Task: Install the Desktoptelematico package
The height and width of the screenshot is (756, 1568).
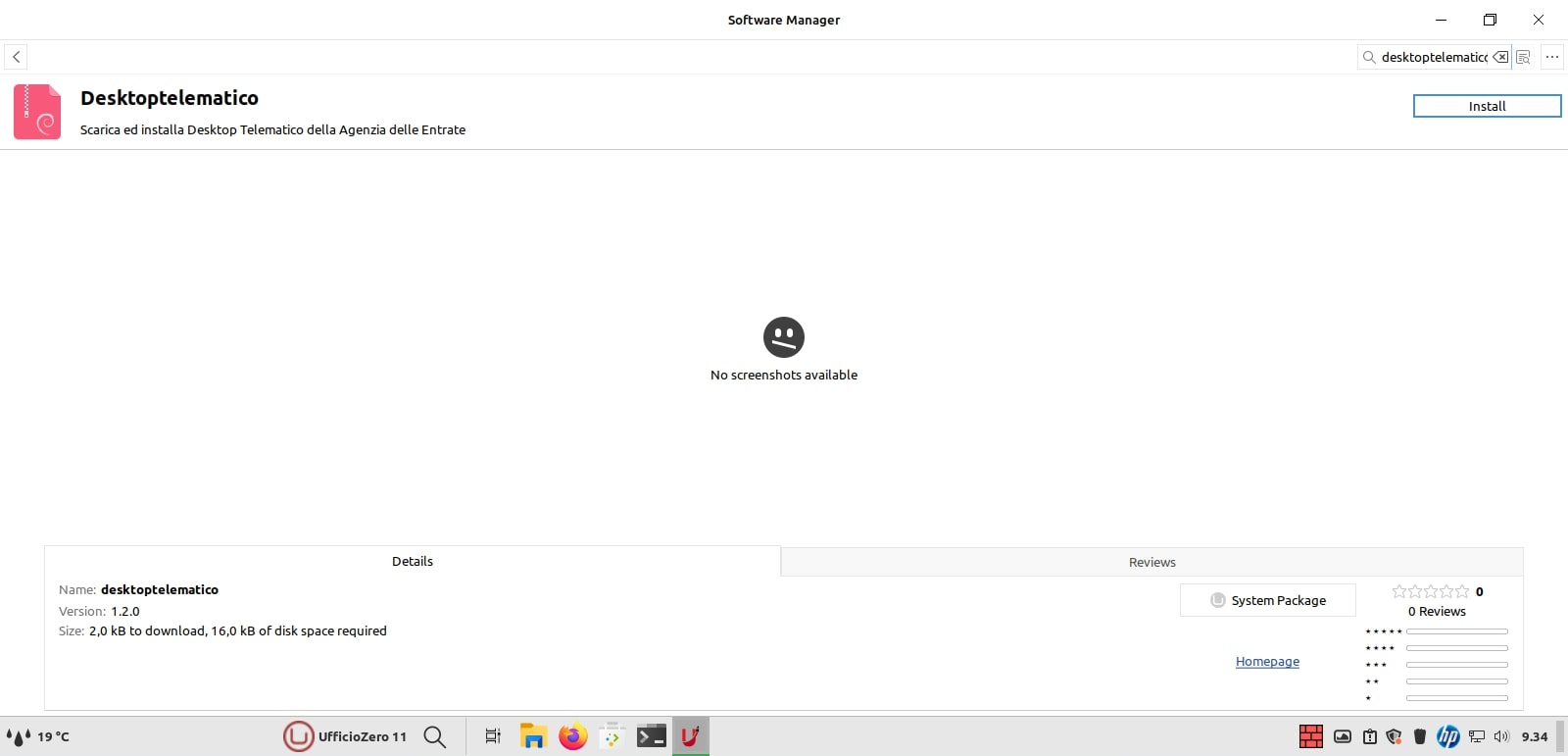Action: click(1487, 106)
